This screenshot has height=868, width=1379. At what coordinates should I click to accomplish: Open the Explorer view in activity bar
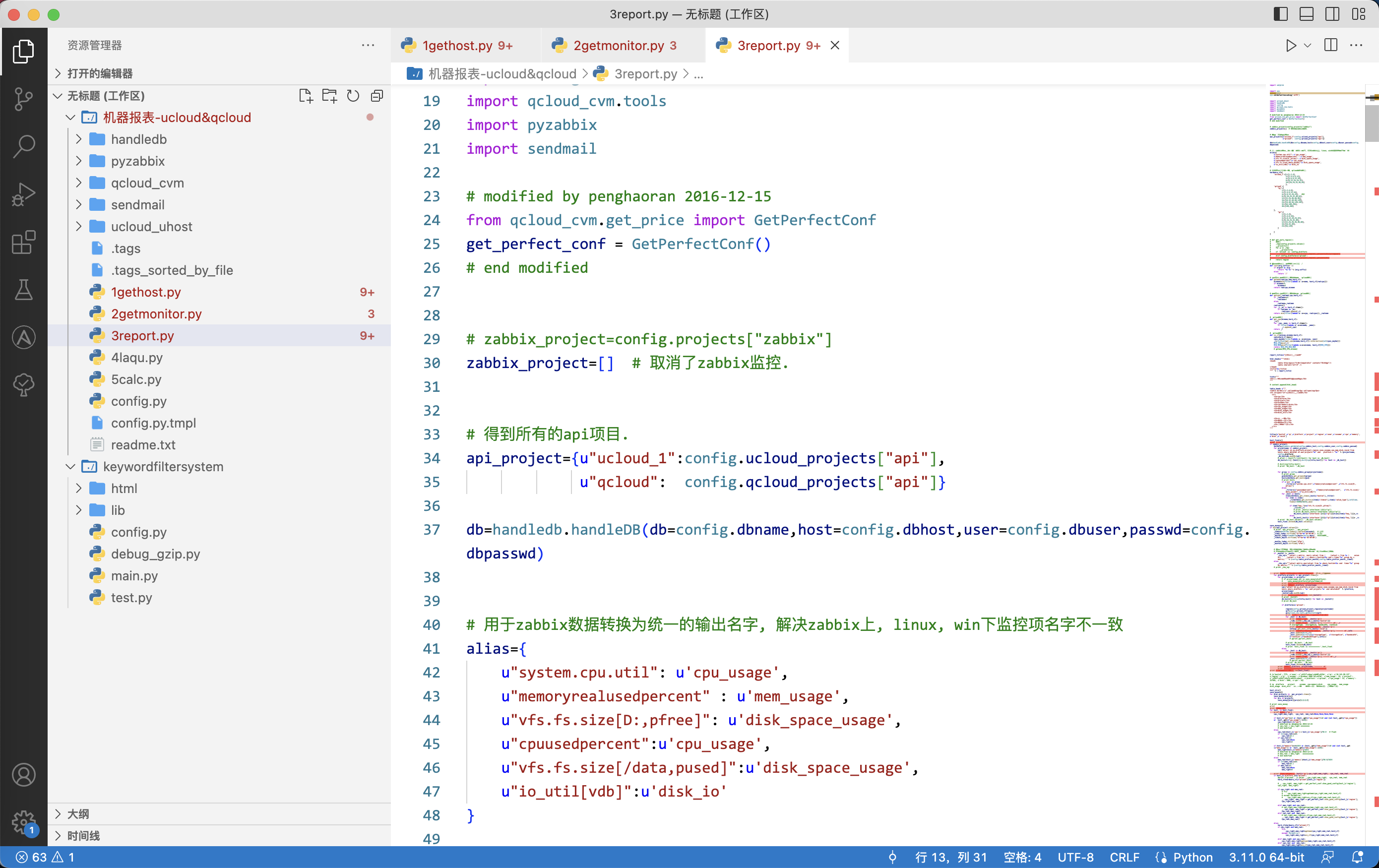tap(23, 52)
